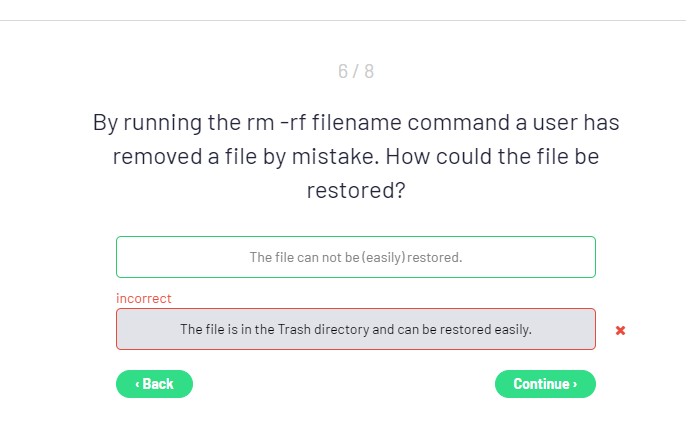
Task: Click the red X incorrect icon
Action: click(620, 330)
